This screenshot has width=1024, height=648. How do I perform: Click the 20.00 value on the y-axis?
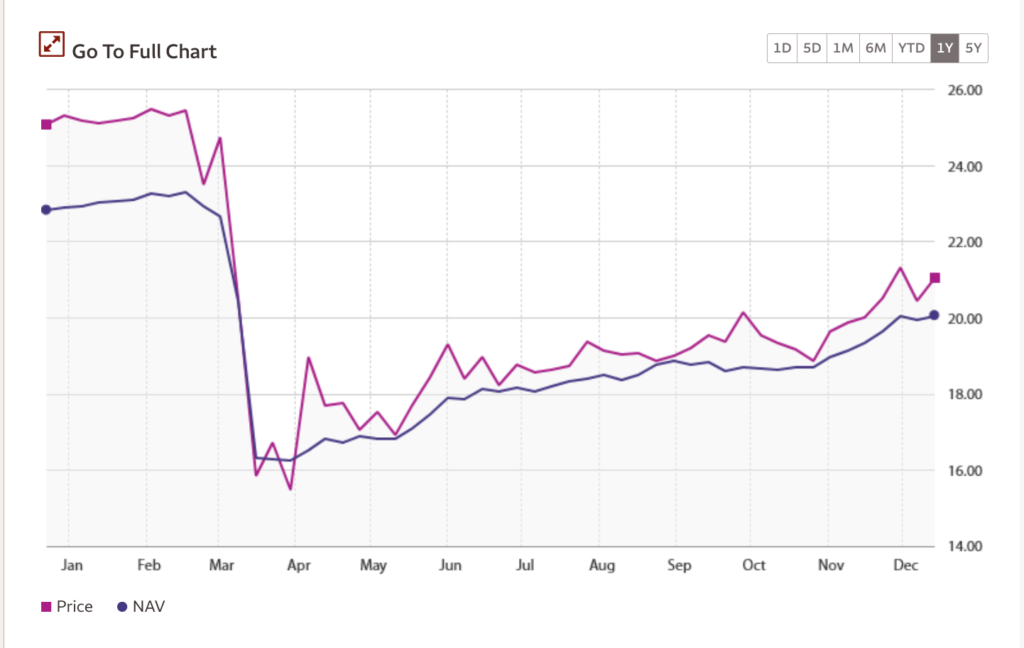tap(968, 318)
